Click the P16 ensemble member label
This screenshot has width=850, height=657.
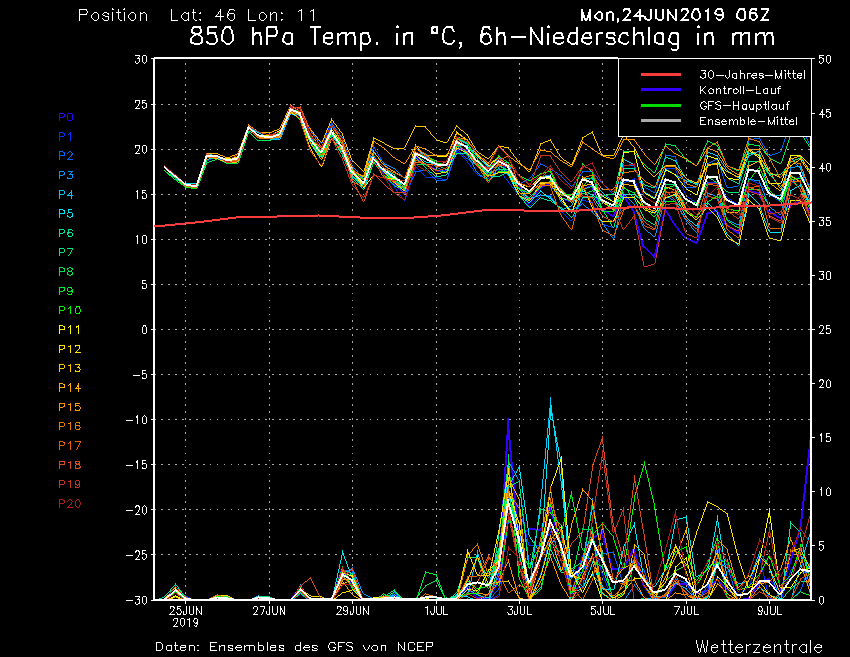point(70,426)
